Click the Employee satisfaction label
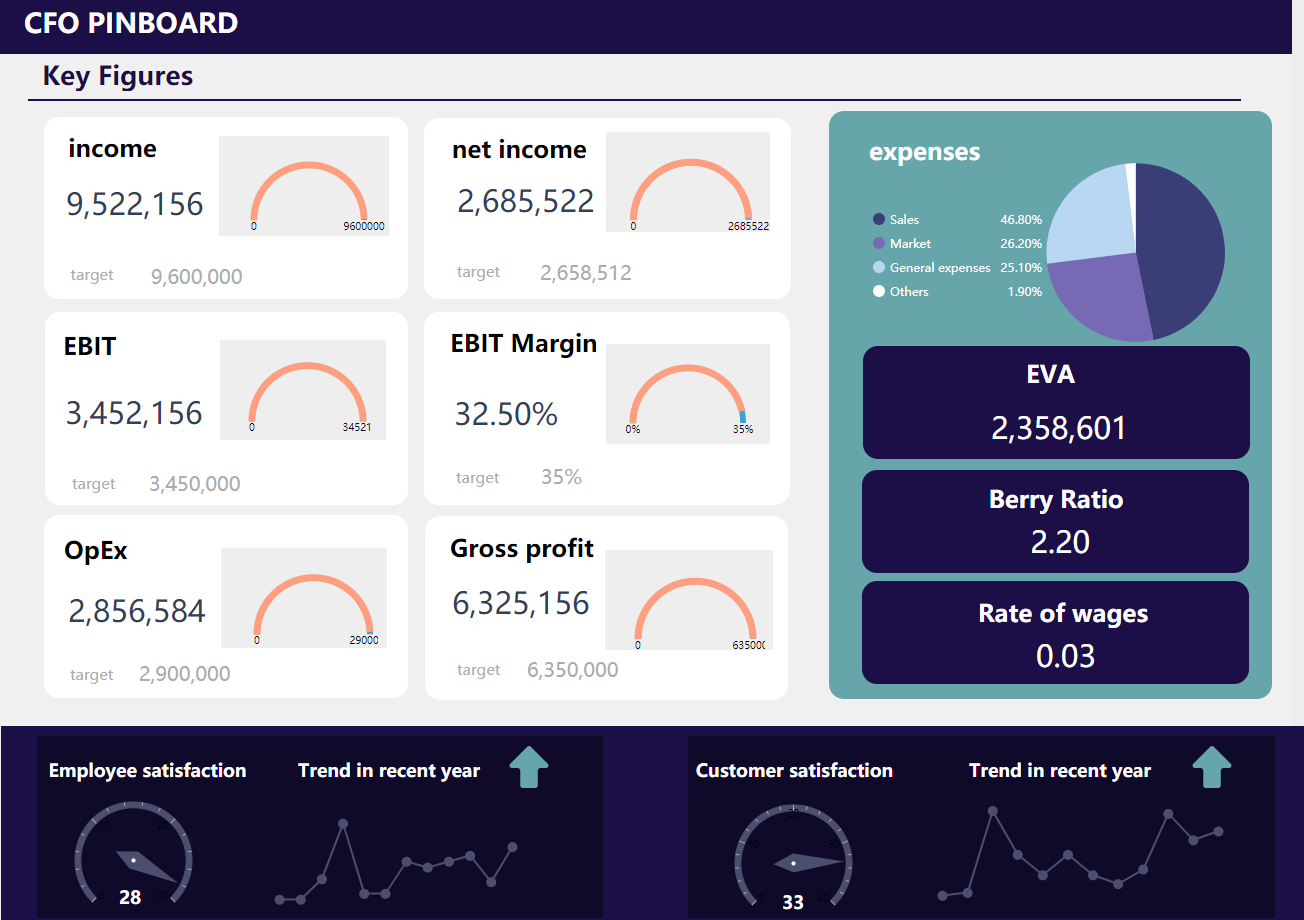Viewport: 1304px width, 920px height. [x=147, y=770]
